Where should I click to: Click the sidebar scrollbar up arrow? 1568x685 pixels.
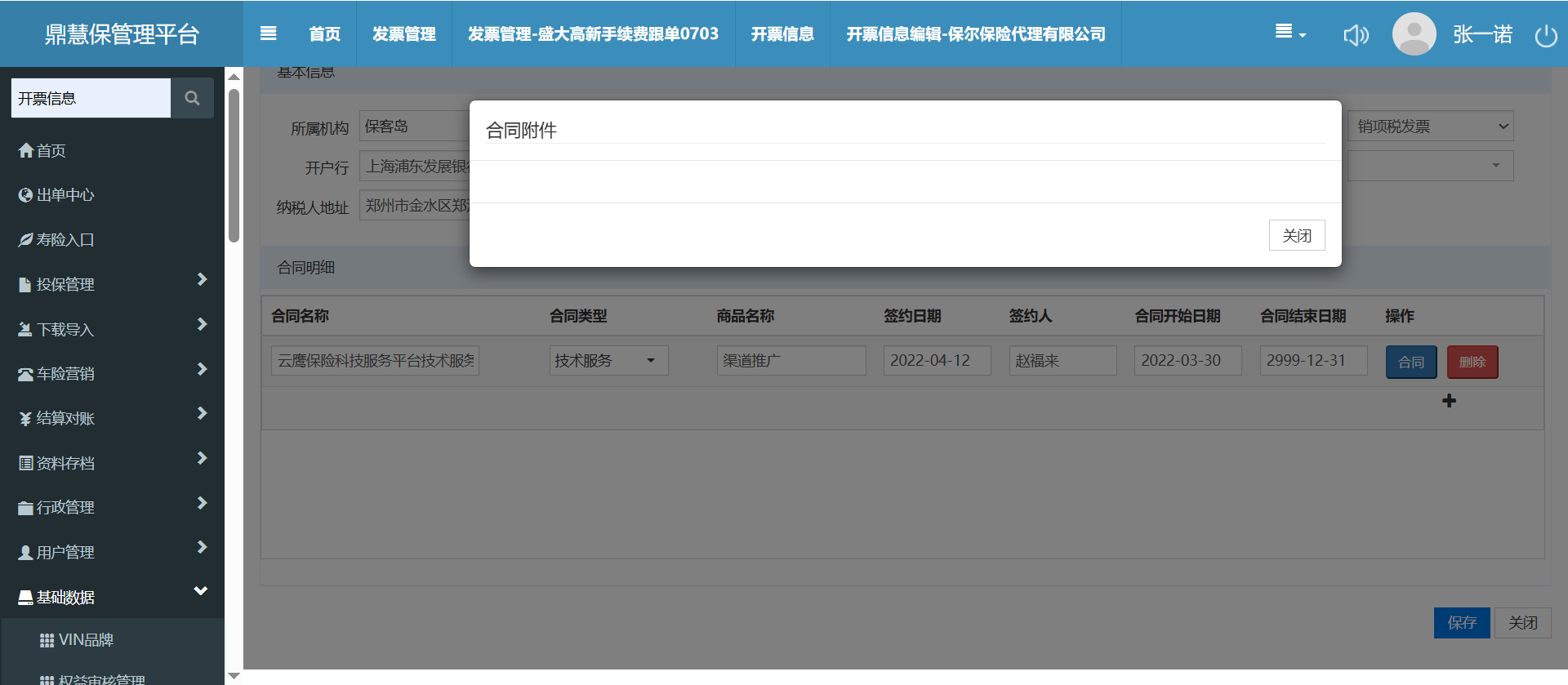234,77
